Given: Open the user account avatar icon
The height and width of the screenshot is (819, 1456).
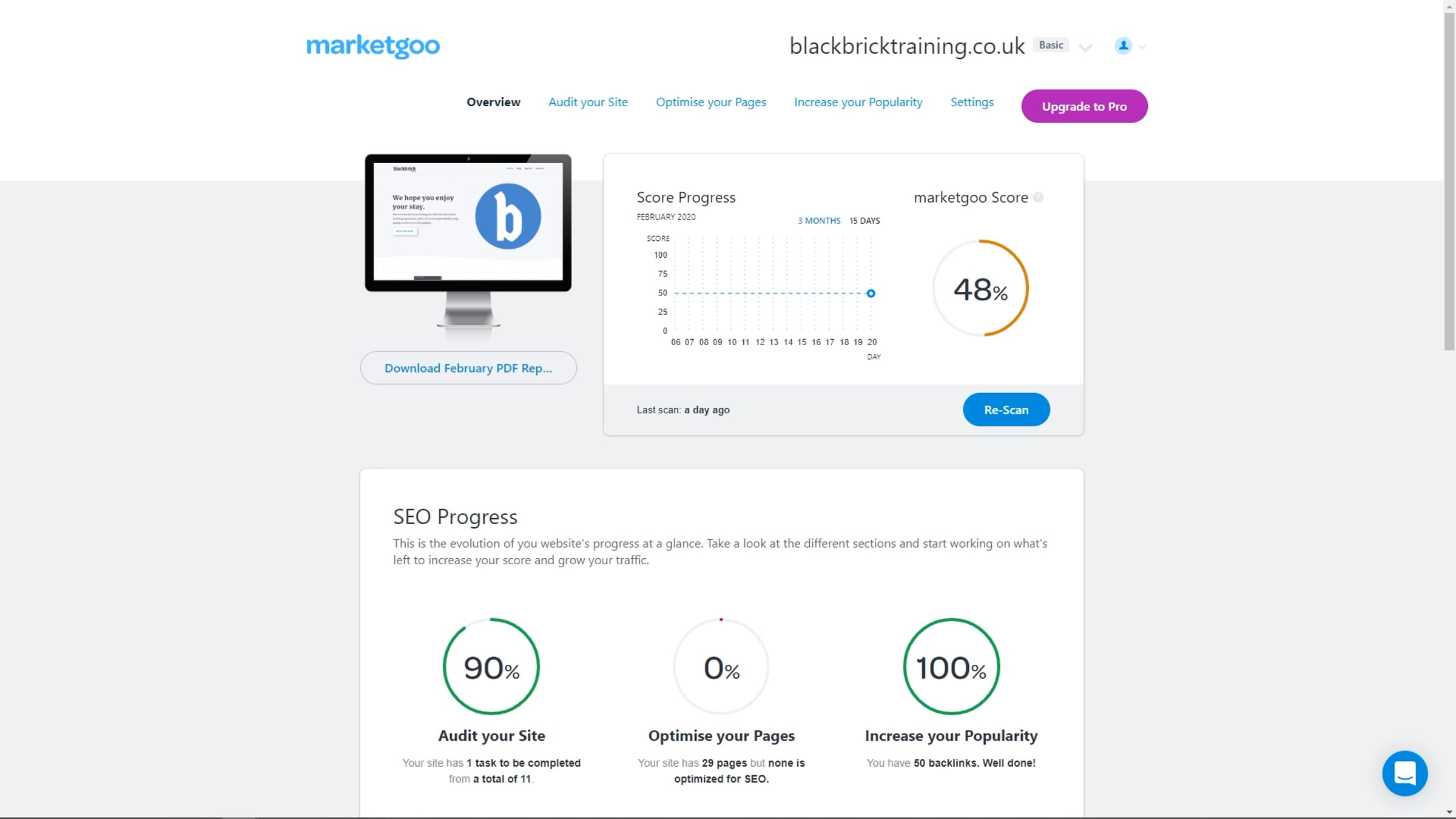Looking at the screenshot, I should (1123, 45).
